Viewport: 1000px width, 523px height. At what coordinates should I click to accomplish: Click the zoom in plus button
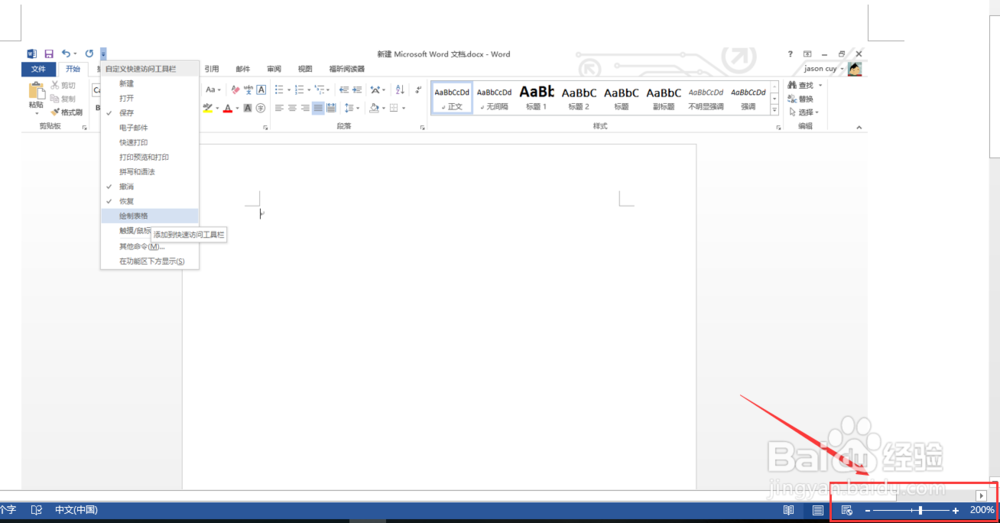955,511
